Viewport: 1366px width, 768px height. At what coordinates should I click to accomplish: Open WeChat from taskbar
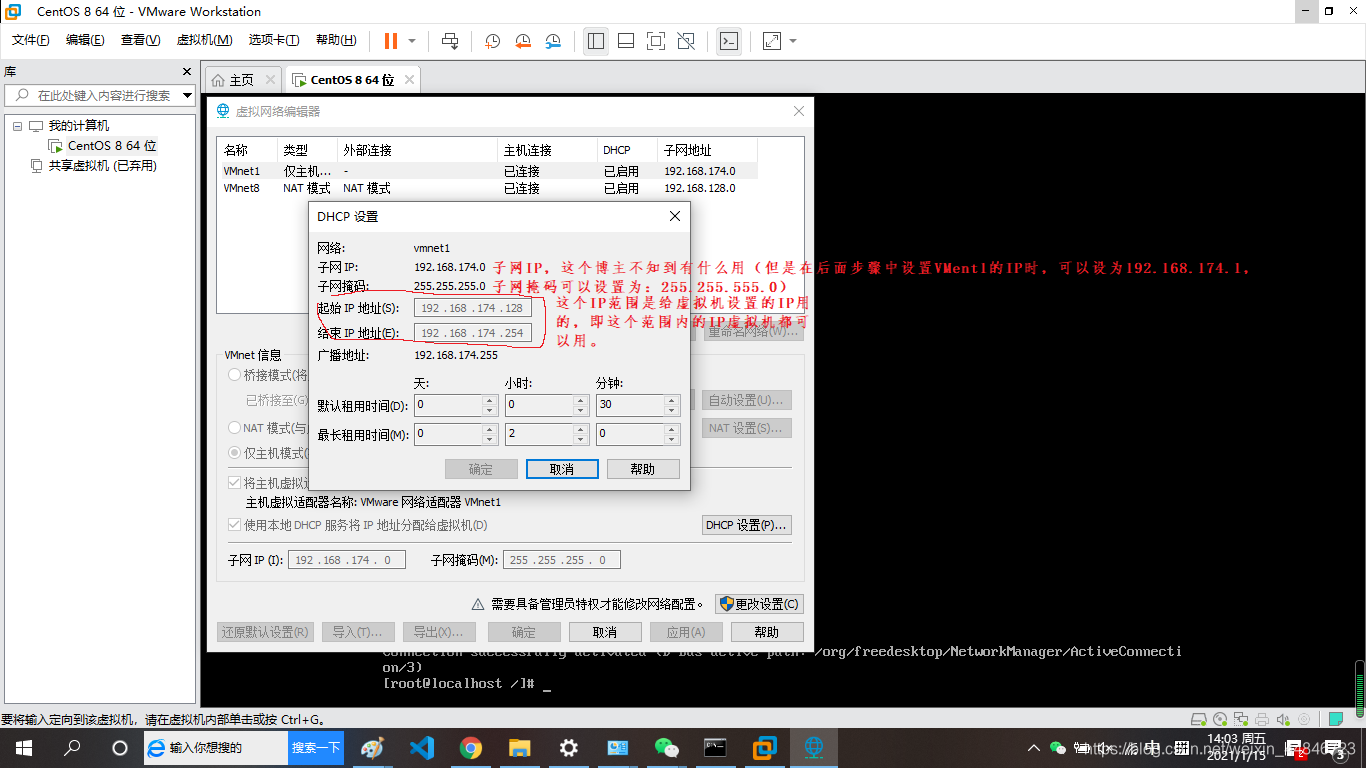[666, 747]
